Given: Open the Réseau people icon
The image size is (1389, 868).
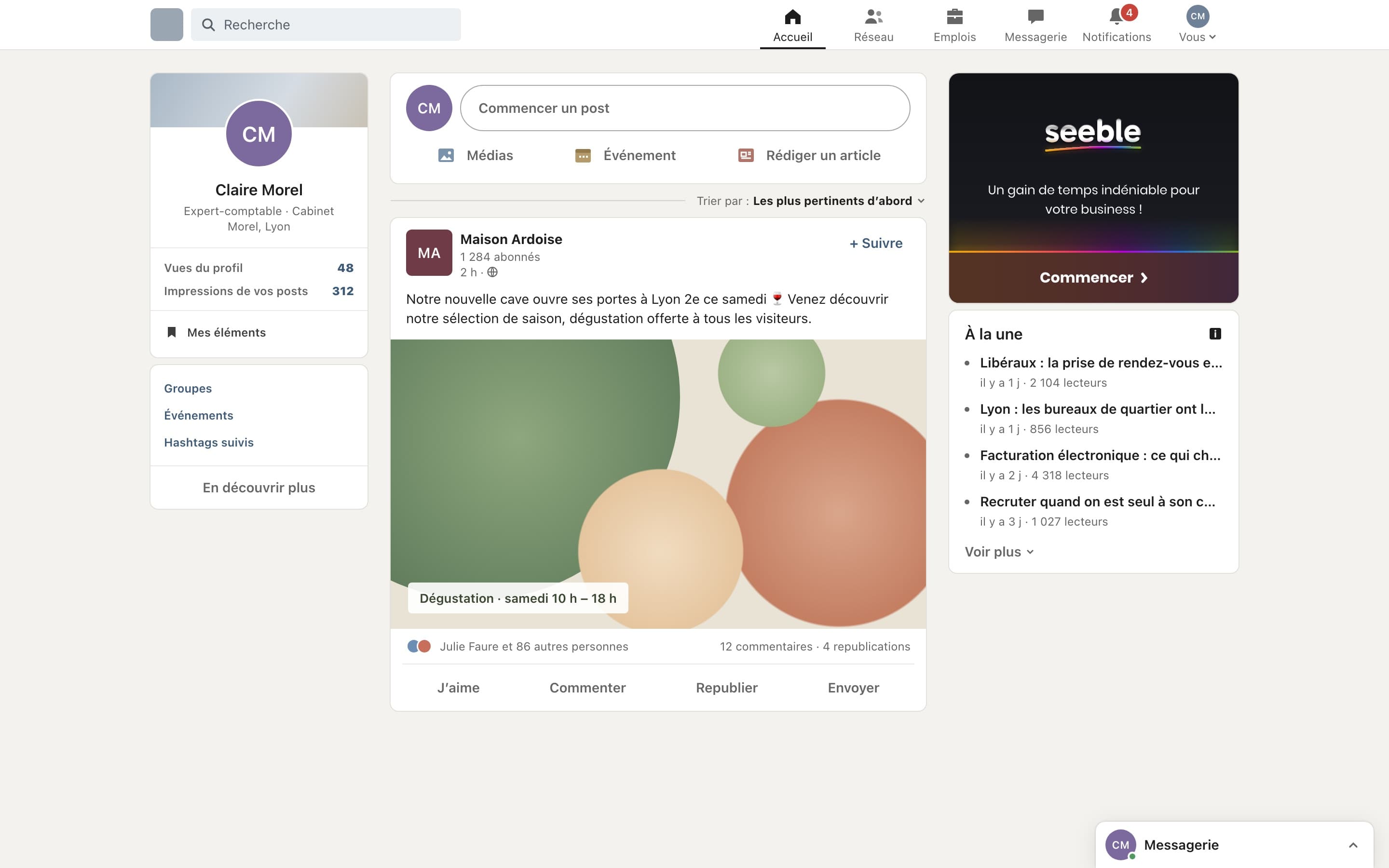Looking at the screenshot, I should pyautogui.click(x=873, y=16).
